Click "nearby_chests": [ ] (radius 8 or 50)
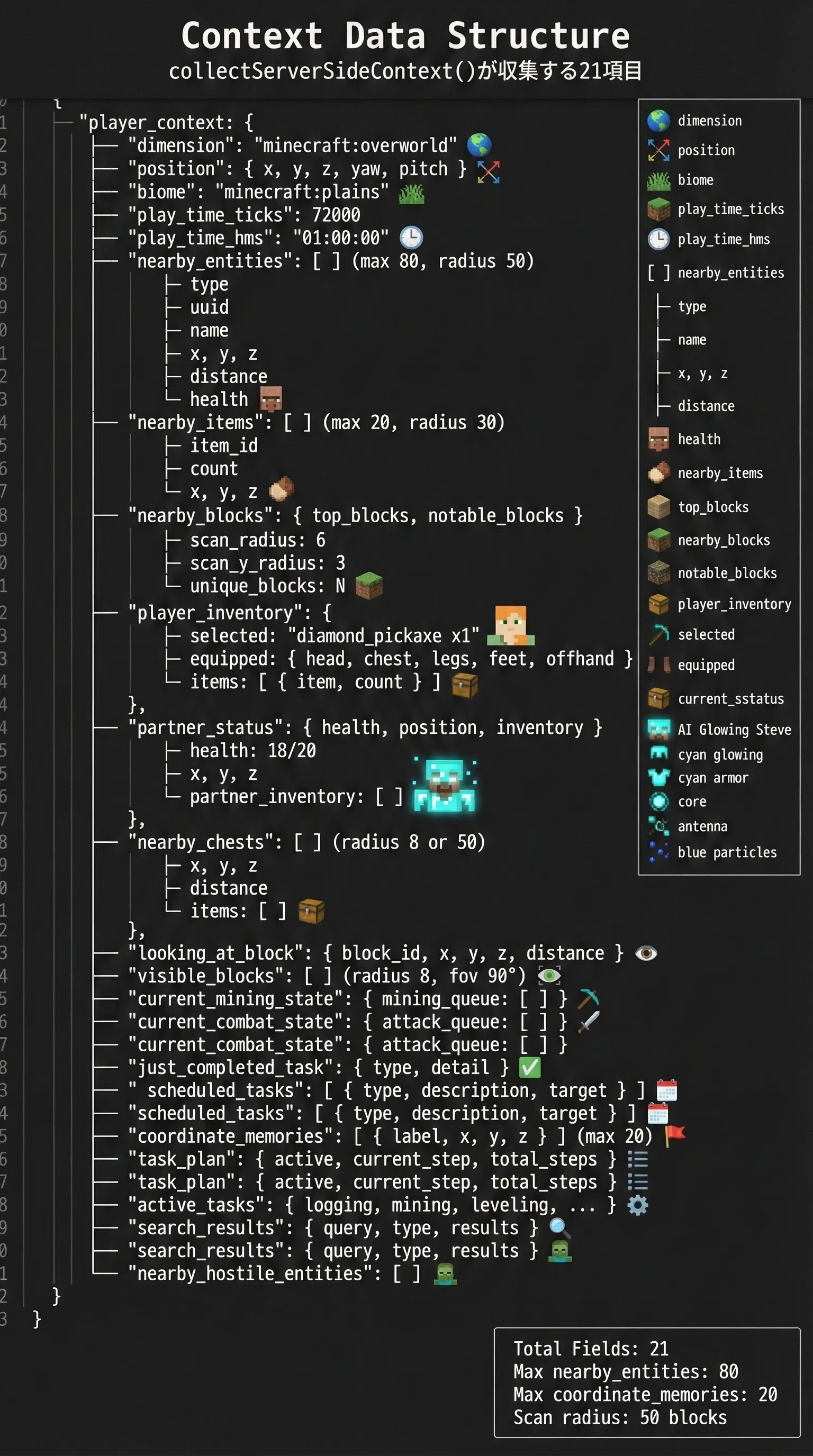Viewport: 813px width, 1456px height. [x=306, y=843]
